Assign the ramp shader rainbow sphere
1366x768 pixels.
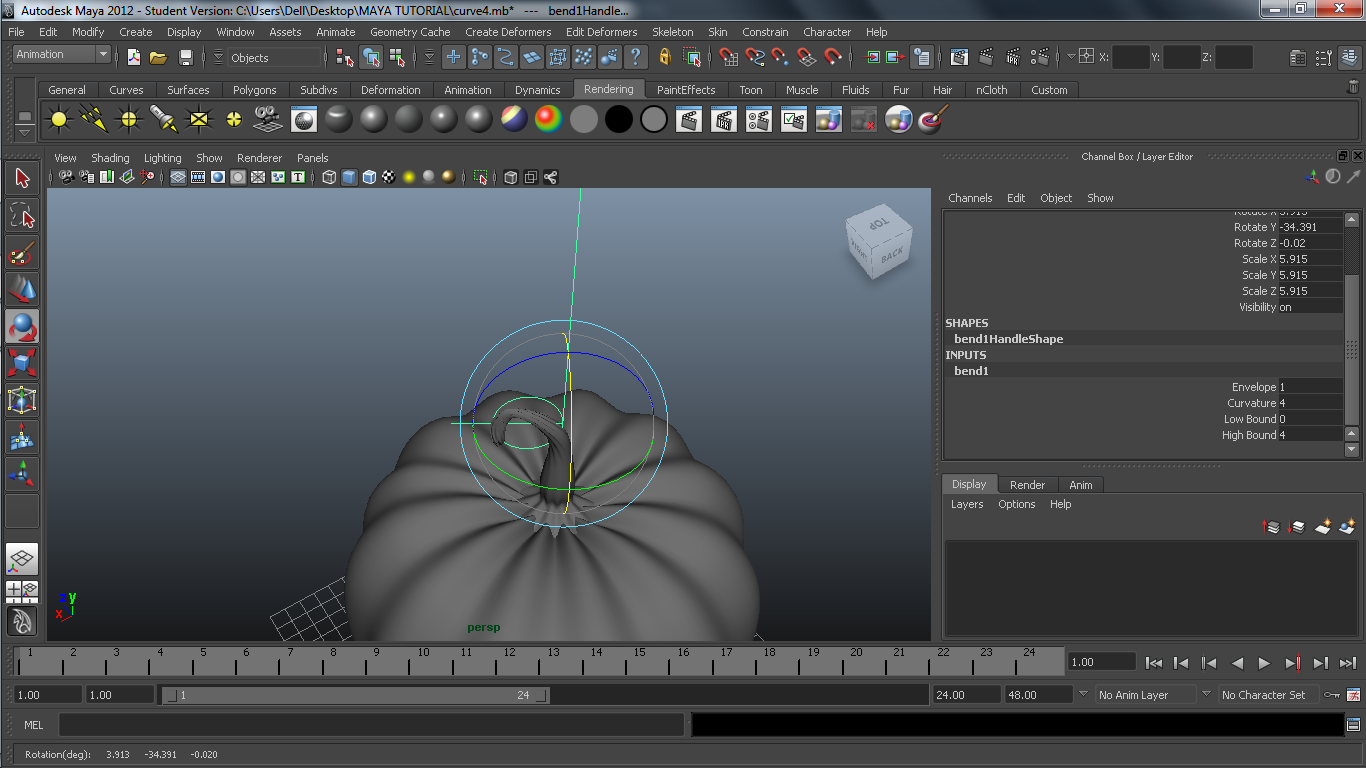548,120
